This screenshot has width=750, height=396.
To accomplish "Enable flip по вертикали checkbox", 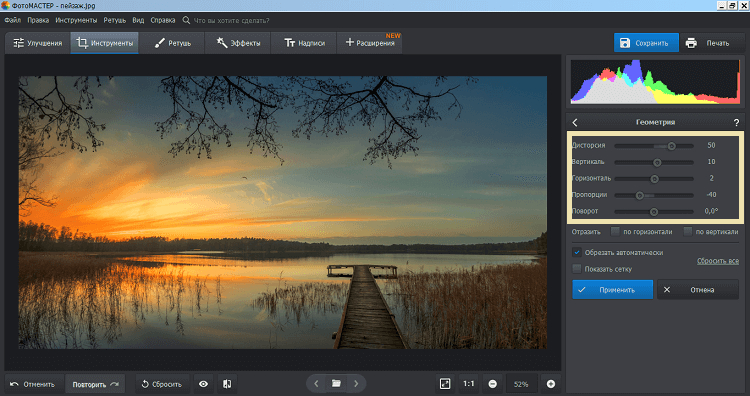I will click(687, 231).
